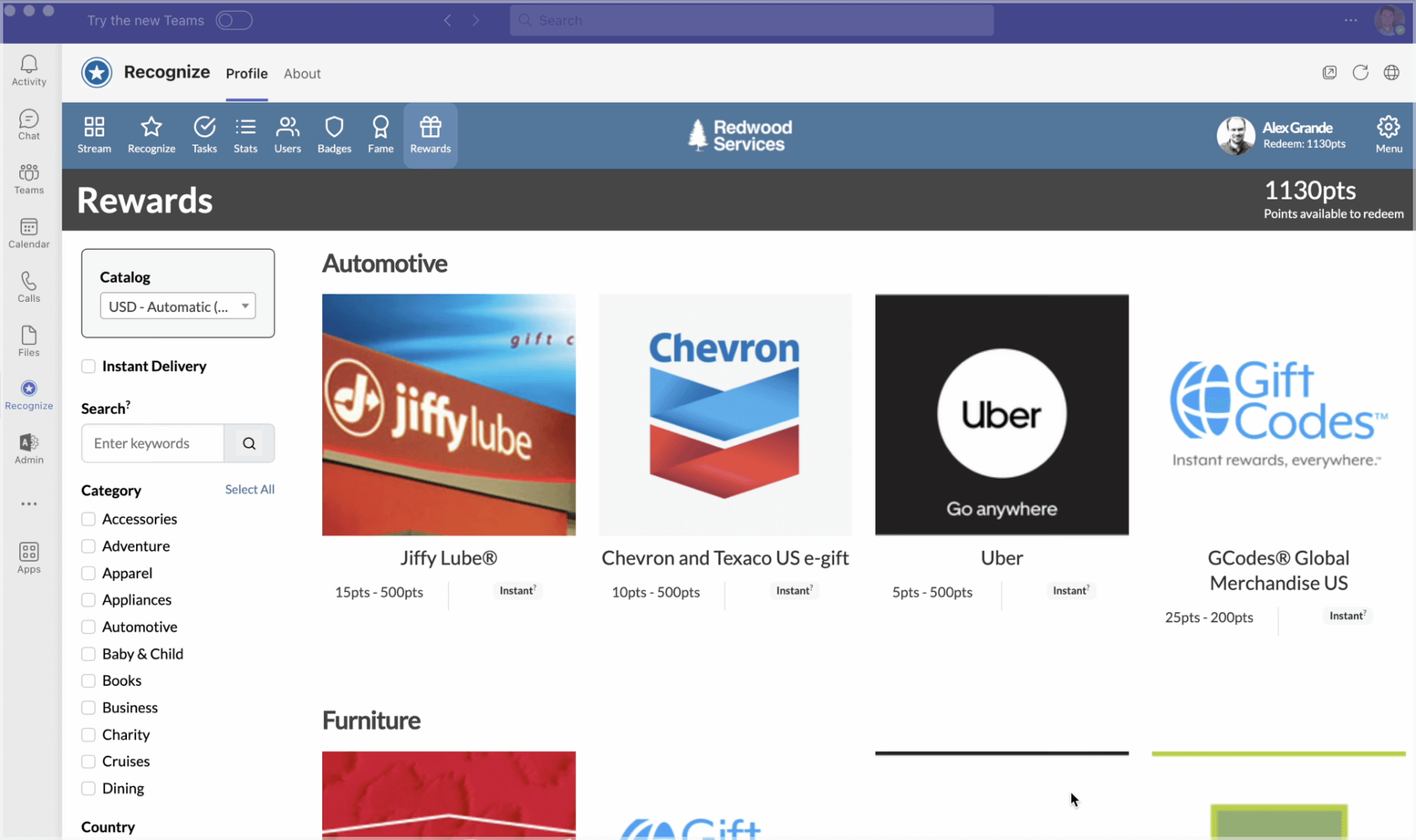
Task: Open Files in the Teams sidebar
Action: [x=29, y=341]
